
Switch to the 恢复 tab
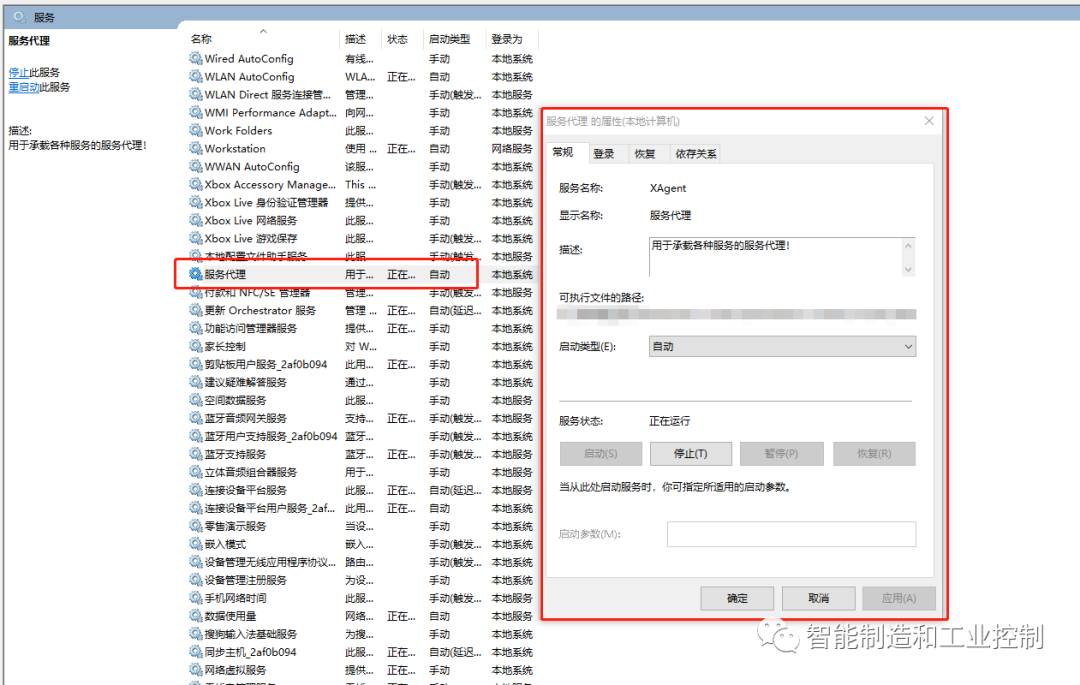pyautogui.click(x=645, y=154)
